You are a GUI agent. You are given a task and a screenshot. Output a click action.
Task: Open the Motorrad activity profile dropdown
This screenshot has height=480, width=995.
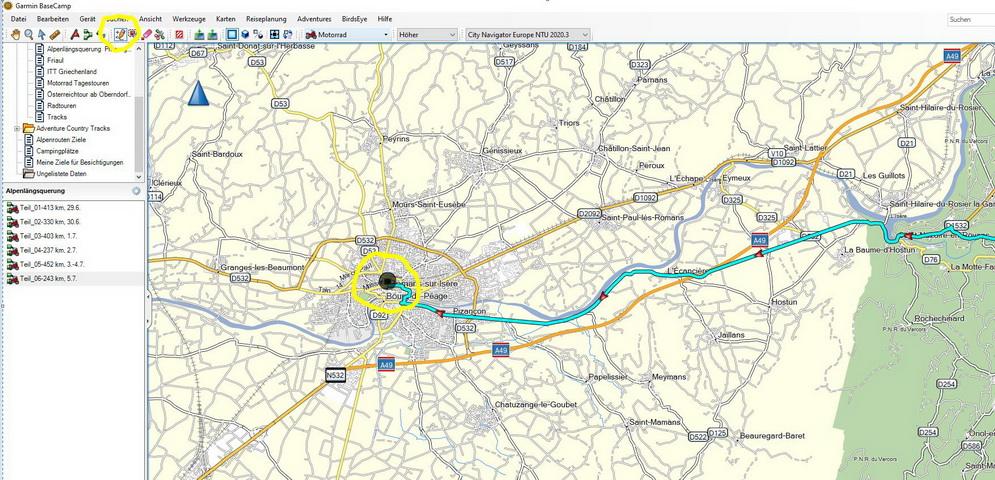click(x=346, y=34)
